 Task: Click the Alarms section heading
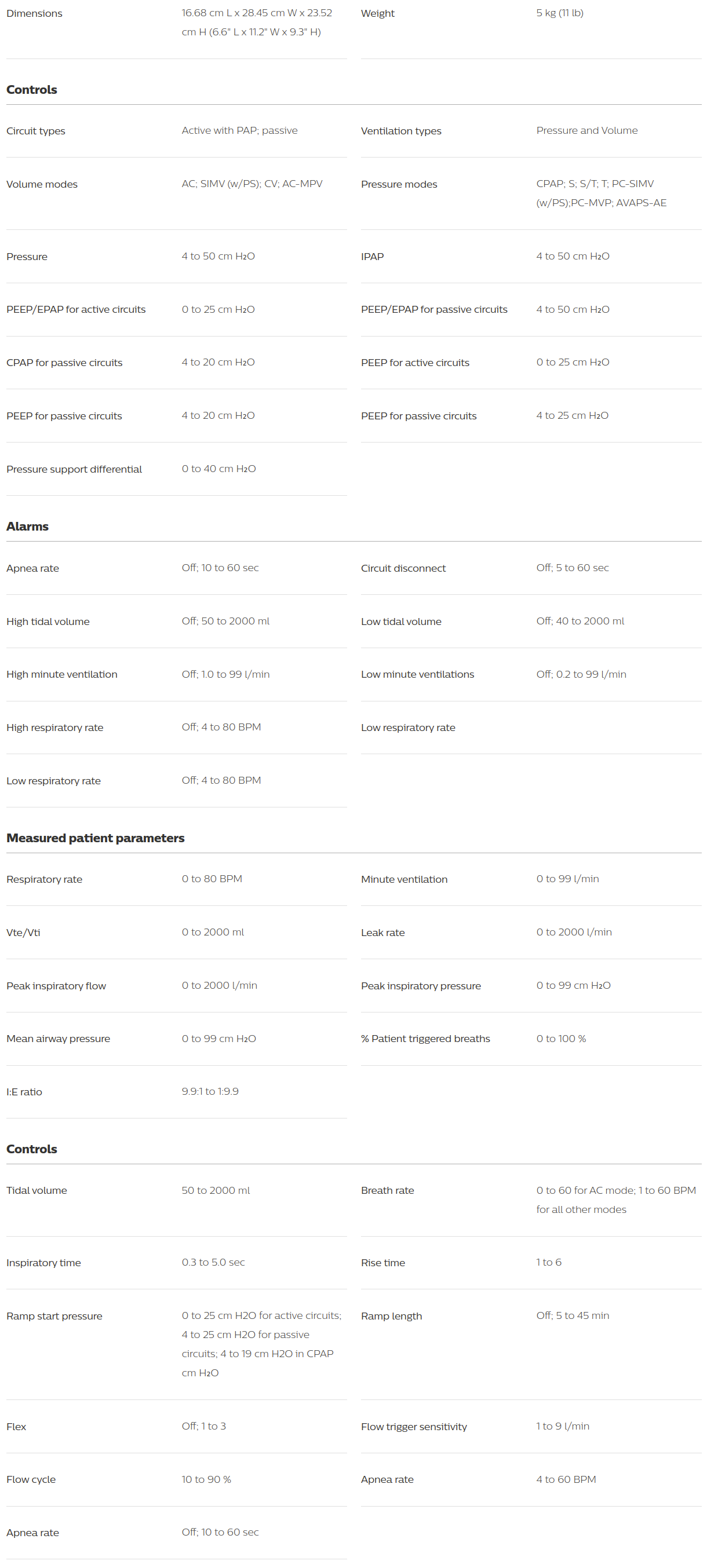pyautogui.click(x=27, y=527)
